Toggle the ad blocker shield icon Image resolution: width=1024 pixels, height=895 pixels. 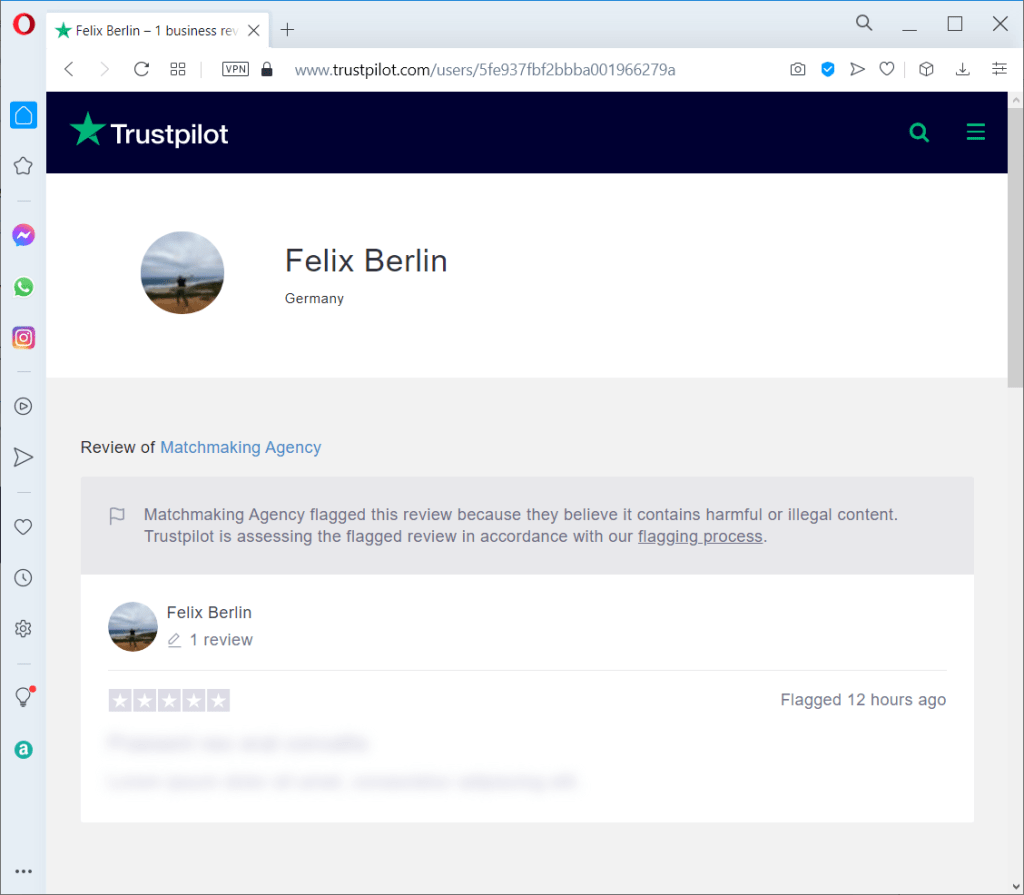click(x=828, y=69)
